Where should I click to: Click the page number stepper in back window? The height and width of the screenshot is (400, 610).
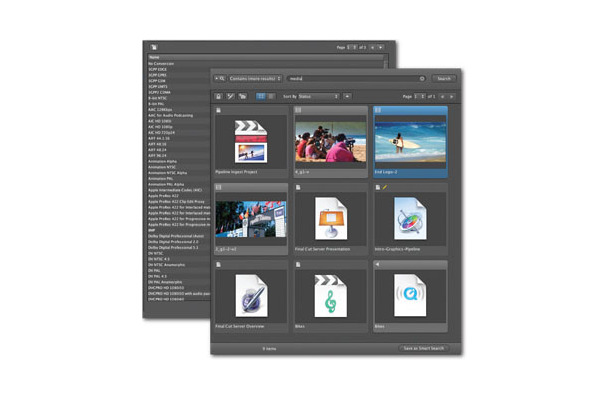pyautogui.click(x=355, y=47)
